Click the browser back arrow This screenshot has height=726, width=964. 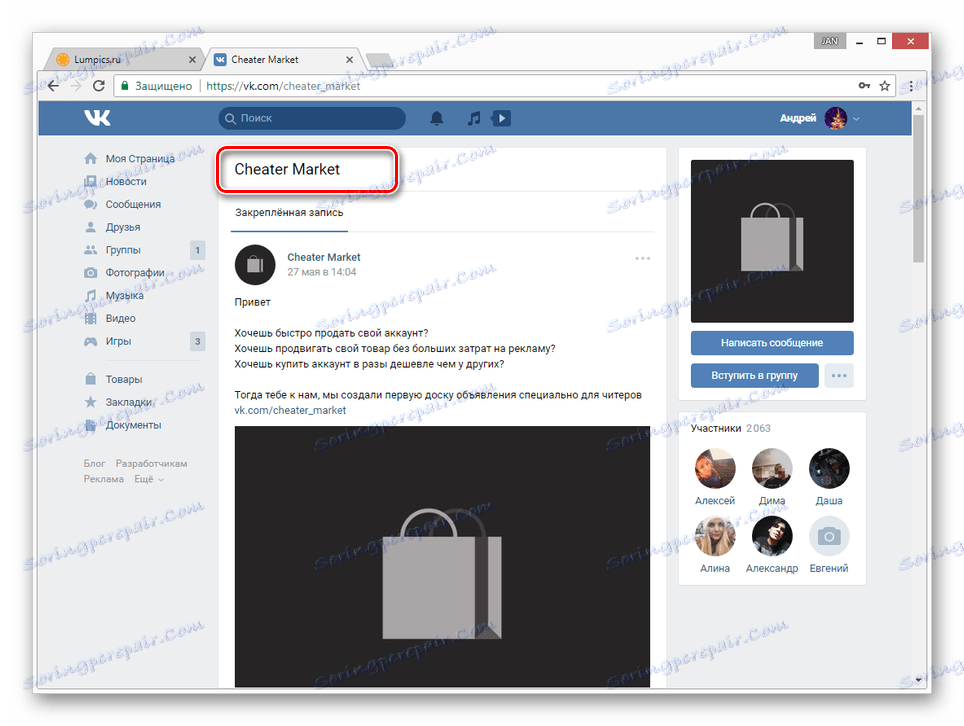(x=53, y=86)
